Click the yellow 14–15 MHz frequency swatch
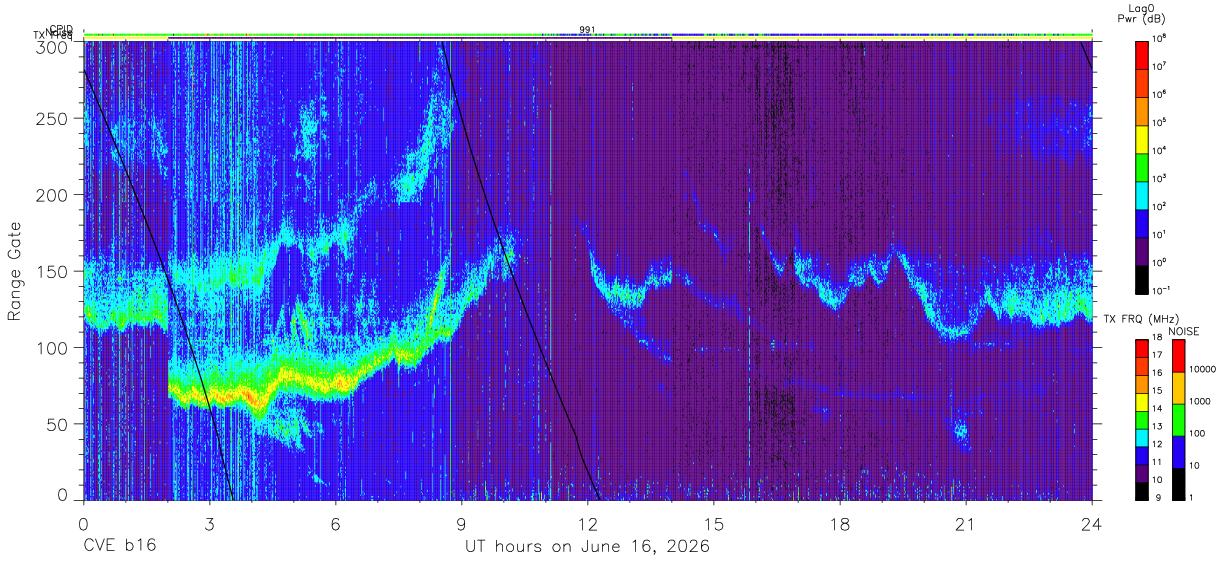 click(x=1142, y=402)
